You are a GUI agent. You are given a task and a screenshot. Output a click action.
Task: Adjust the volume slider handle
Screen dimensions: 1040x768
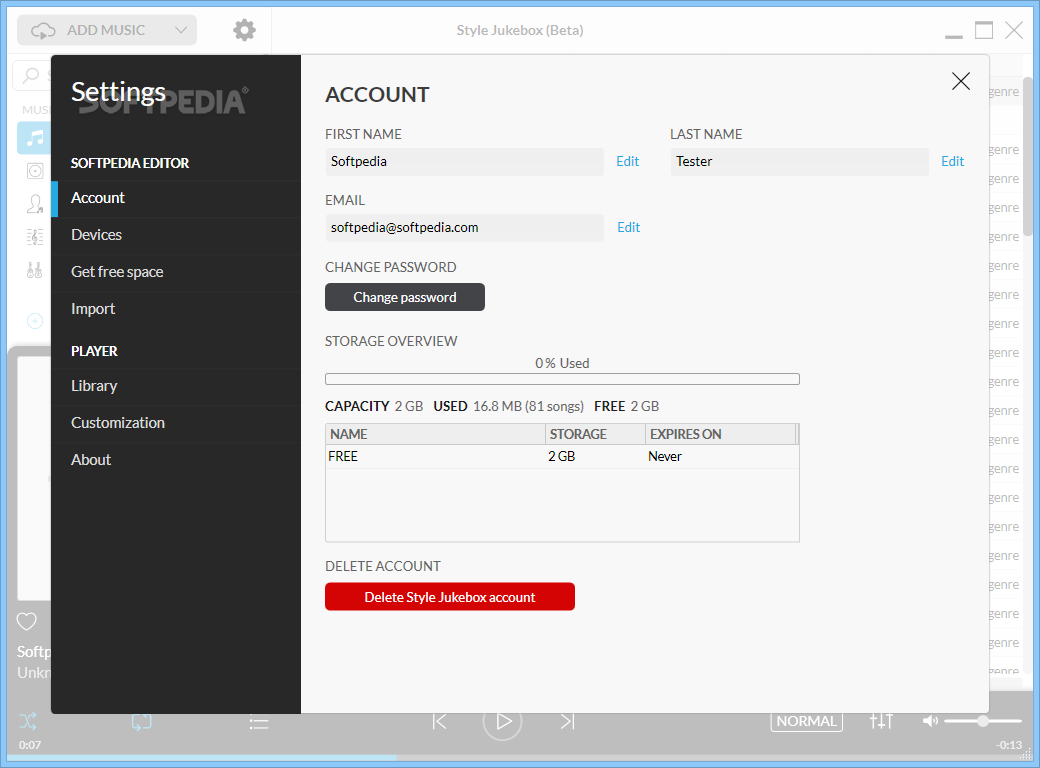click(x=982, y=721)
